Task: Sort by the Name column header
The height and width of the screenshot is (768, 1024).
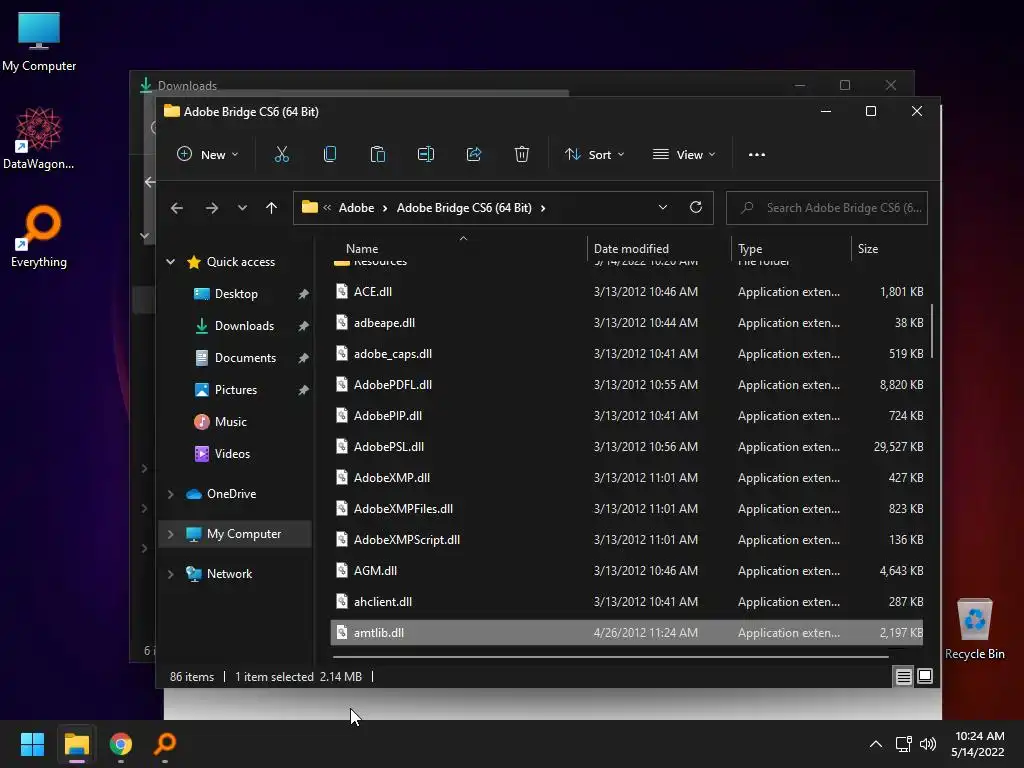Action: [x=362, y=249]
